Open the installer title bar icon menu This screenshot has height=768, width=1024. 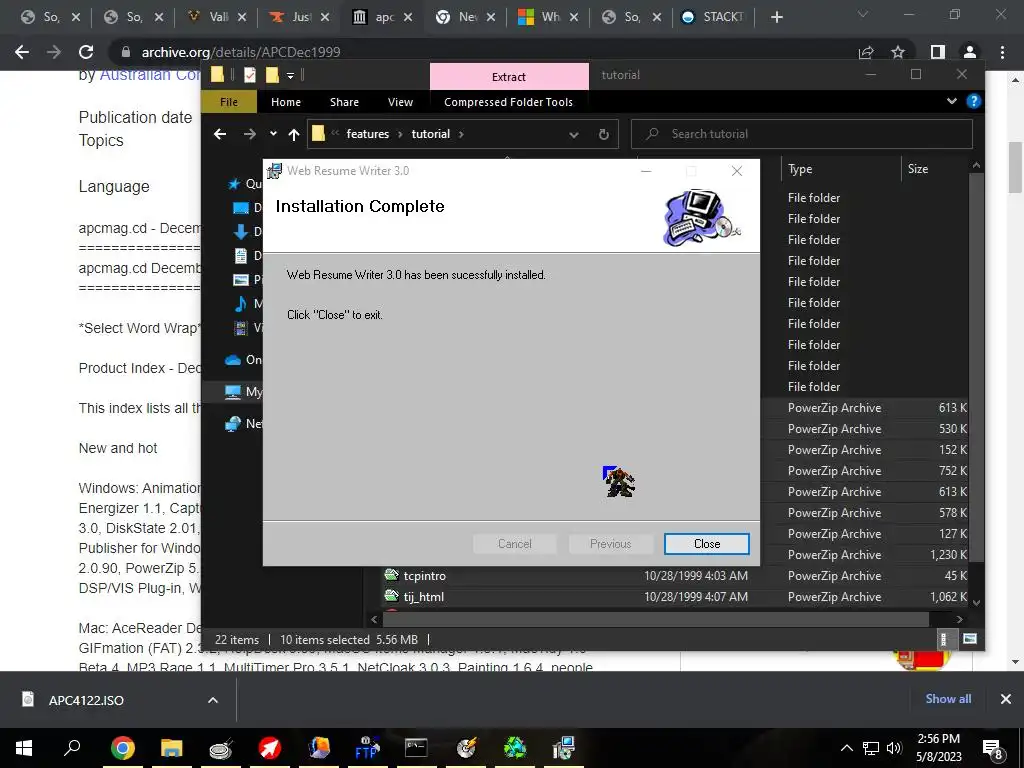pos(274,171)
